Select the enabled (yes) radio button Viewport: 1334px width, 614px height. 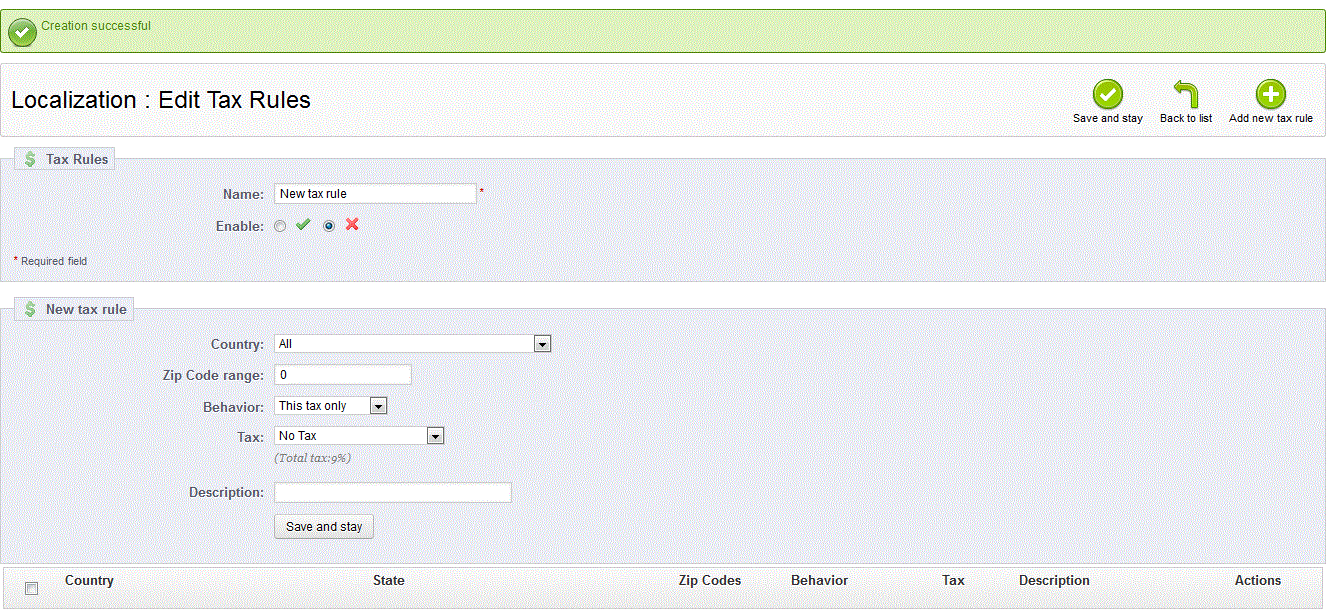click(280, 226)
